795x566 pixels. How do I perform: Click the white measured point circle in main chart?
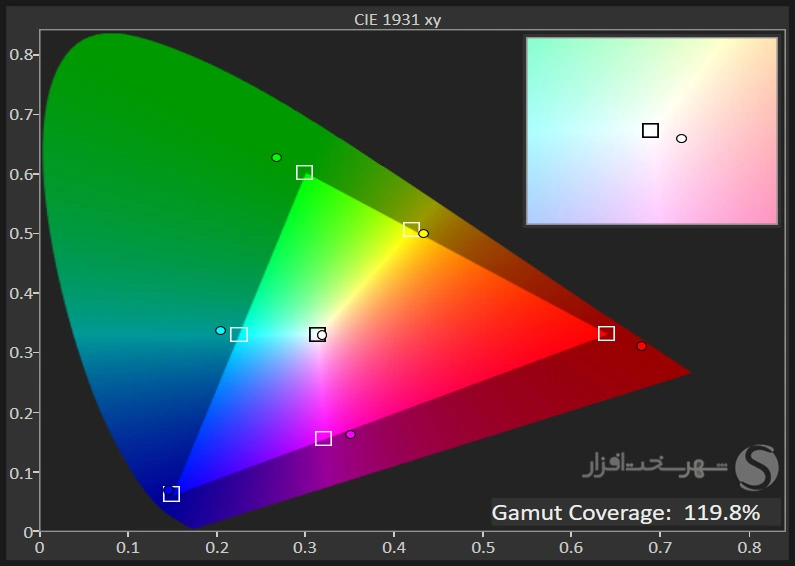coord(322,335)
